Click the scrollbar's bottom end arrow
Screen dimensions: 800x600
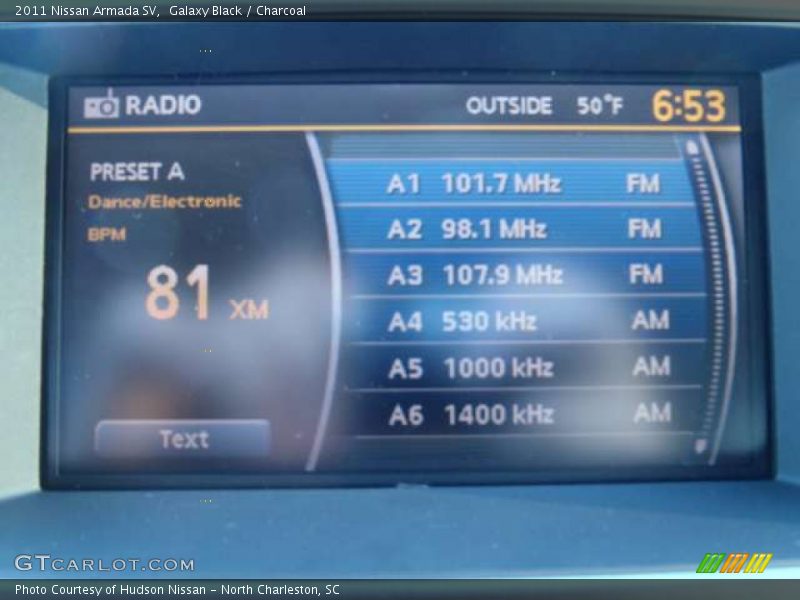pos(700,446)
